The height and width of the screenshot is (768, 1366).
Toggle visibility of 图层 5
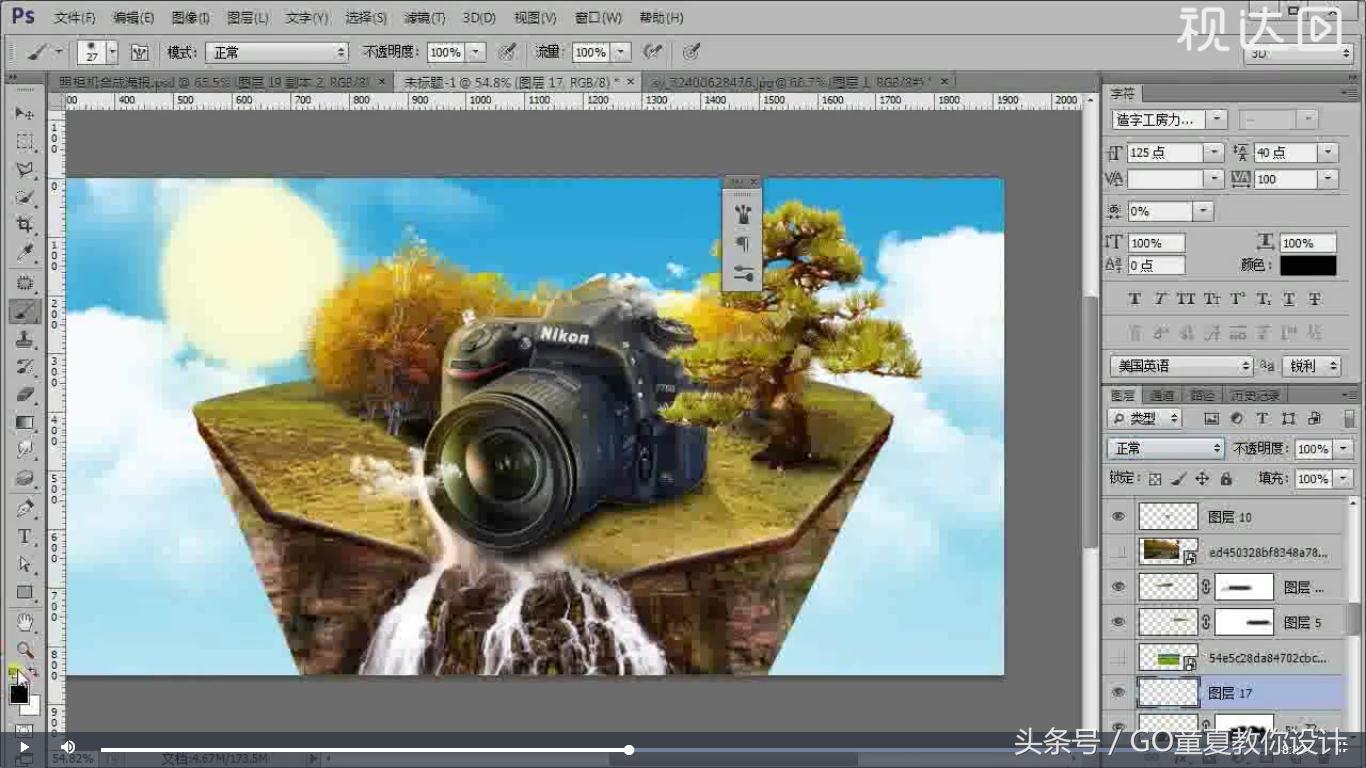click(x=1117, y=622)
